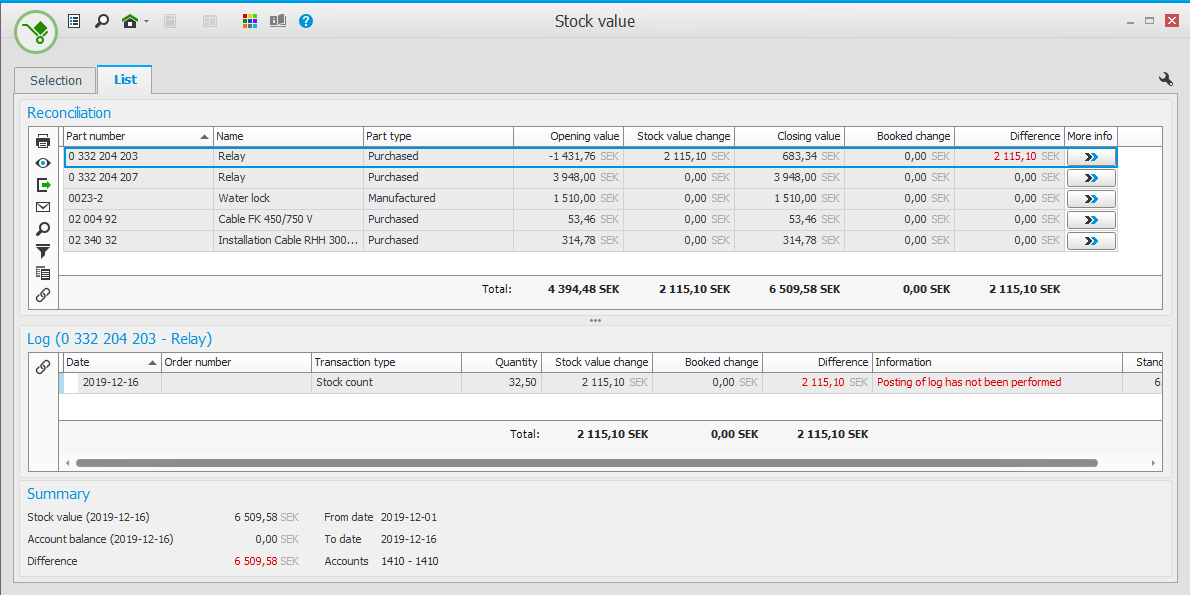
Task: Sort by the Part number column header
Action: point(137,136)
